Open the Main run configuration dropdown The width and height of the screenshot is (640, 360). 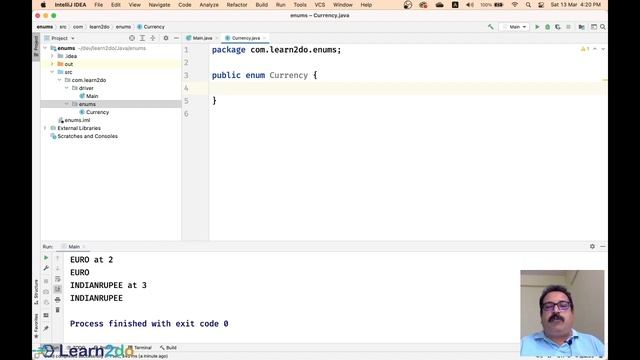(x=514, y=27)
